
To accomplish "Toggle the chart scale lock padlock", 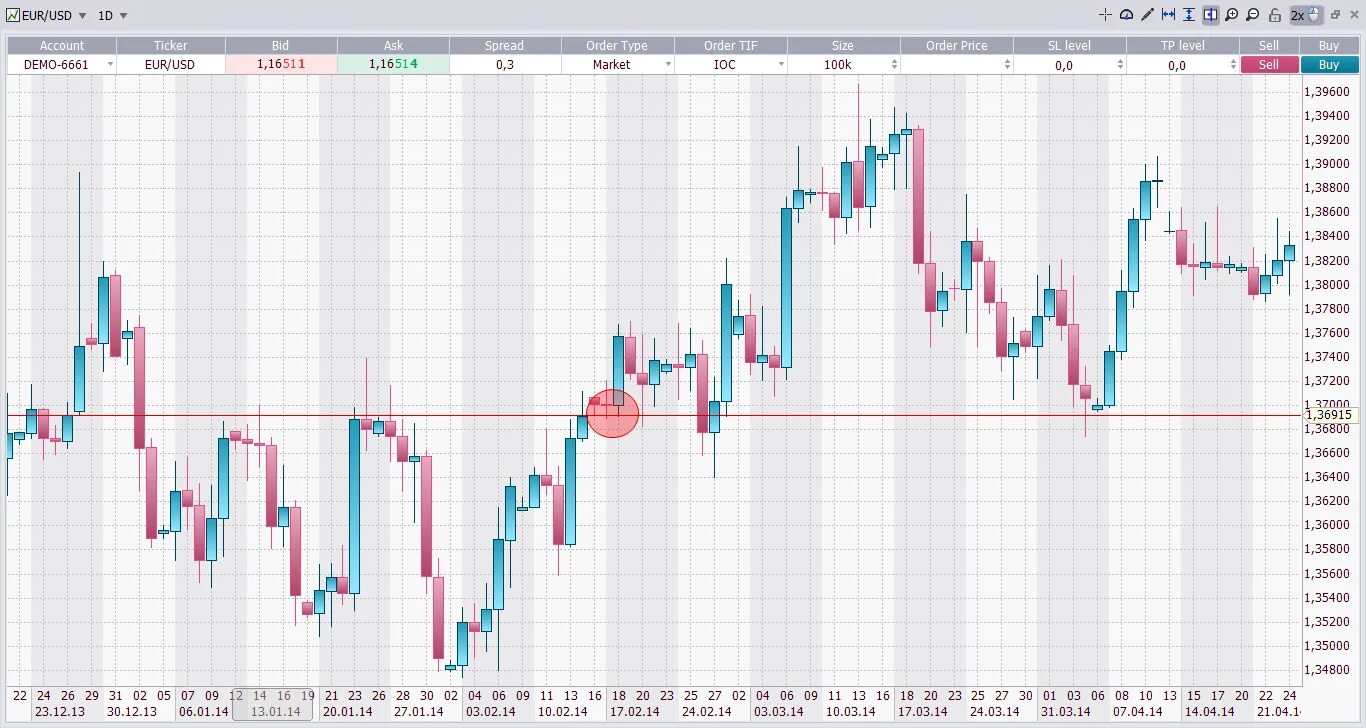I will pos(1276,14).
